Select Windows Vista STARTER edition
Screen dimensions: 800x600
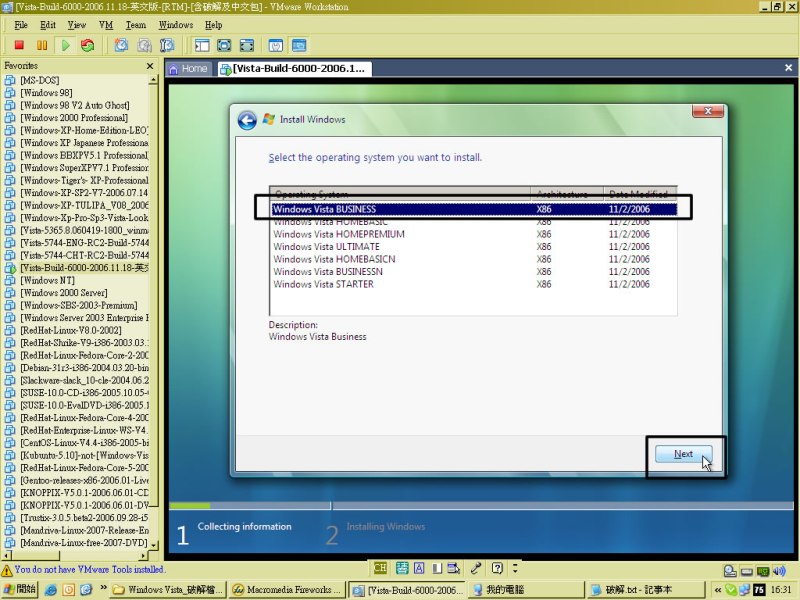click(473, 284)
